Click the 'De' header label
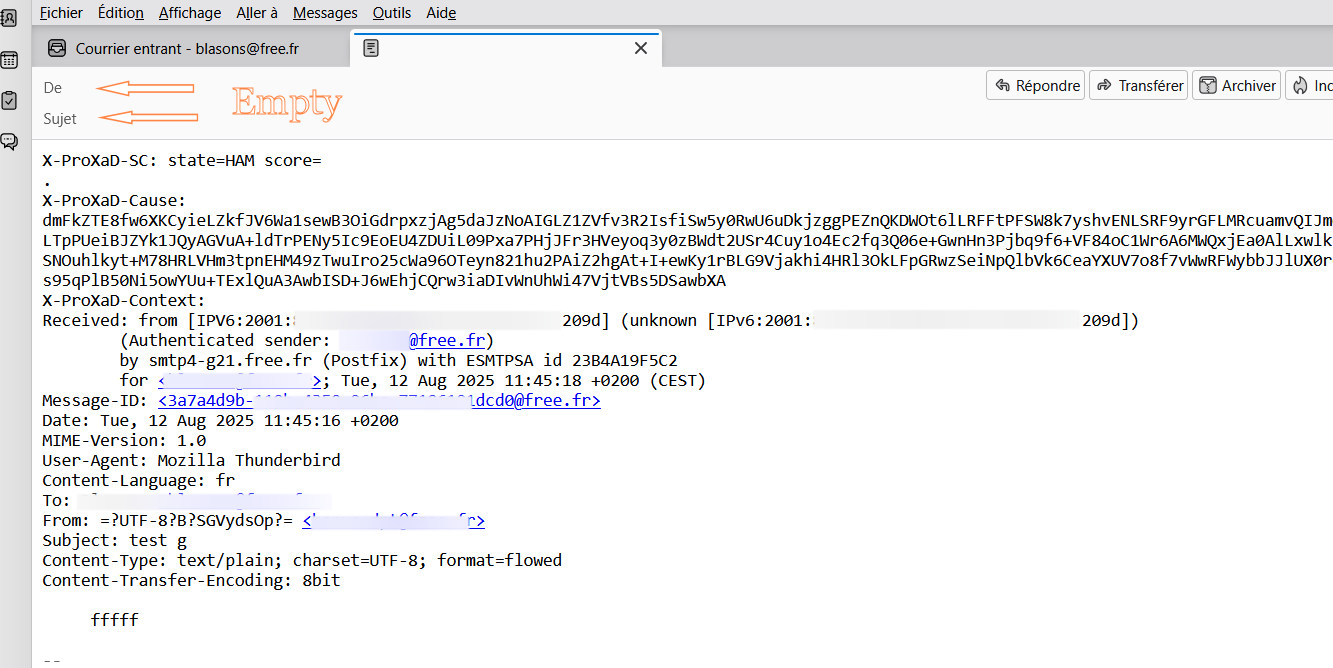 (53, 88)
